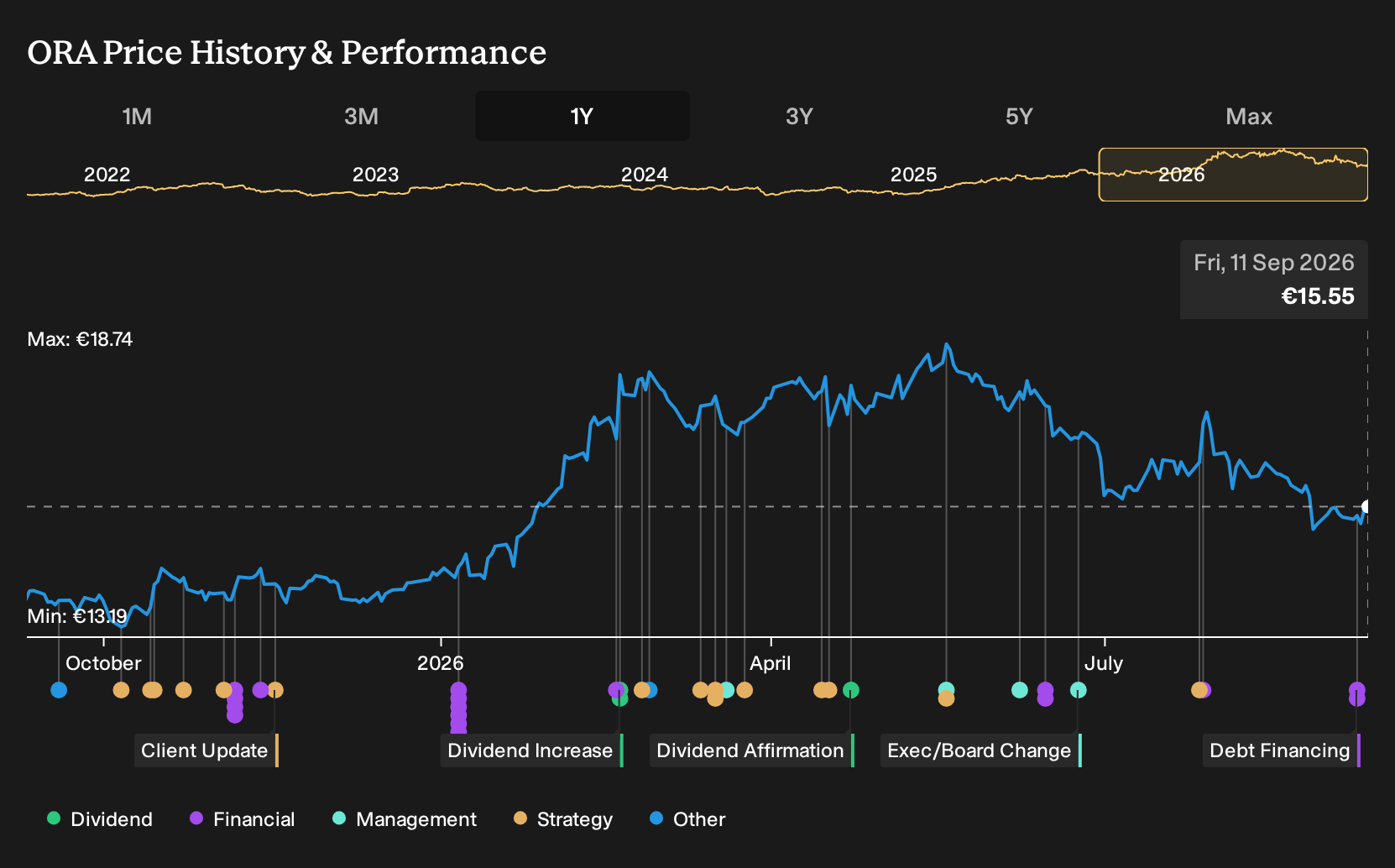Toggle the Dividend legend filter
This screenshot has height=868, width=1395.
[100, 819]
